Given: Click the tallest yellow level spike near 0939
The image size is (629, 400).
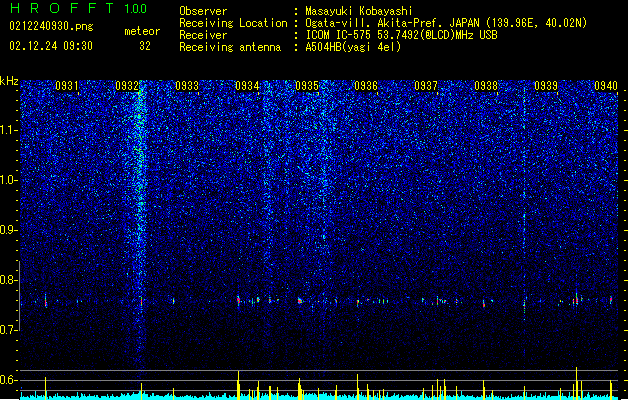Looking at the screenshot, I should tap(576, 382).
